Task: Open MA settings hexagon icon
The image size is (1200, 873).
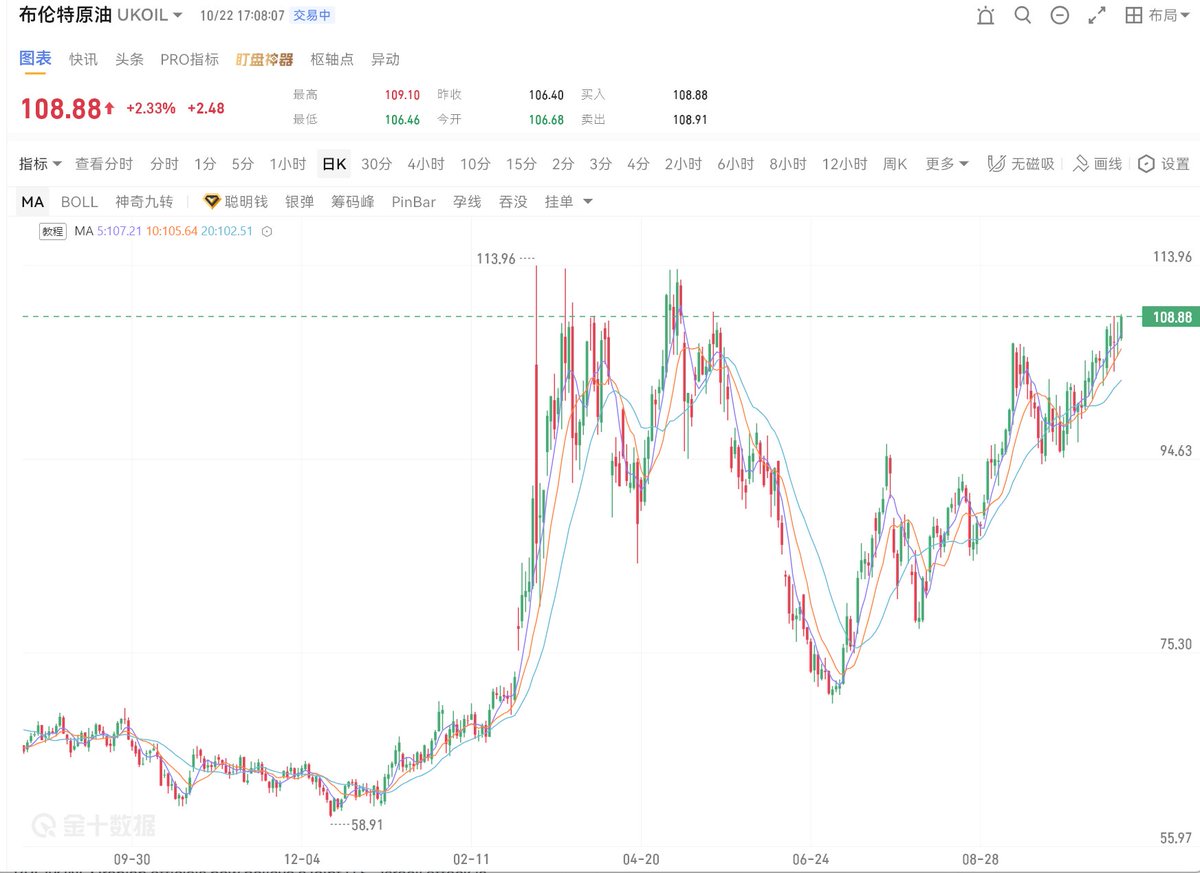Action: coord(267,231)
